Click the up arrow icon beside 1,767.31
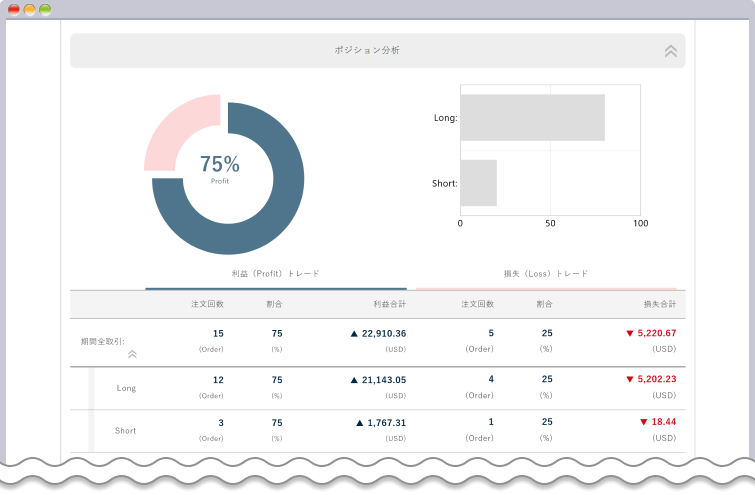Viewport: 755px width, 495px height. point(360,423)
